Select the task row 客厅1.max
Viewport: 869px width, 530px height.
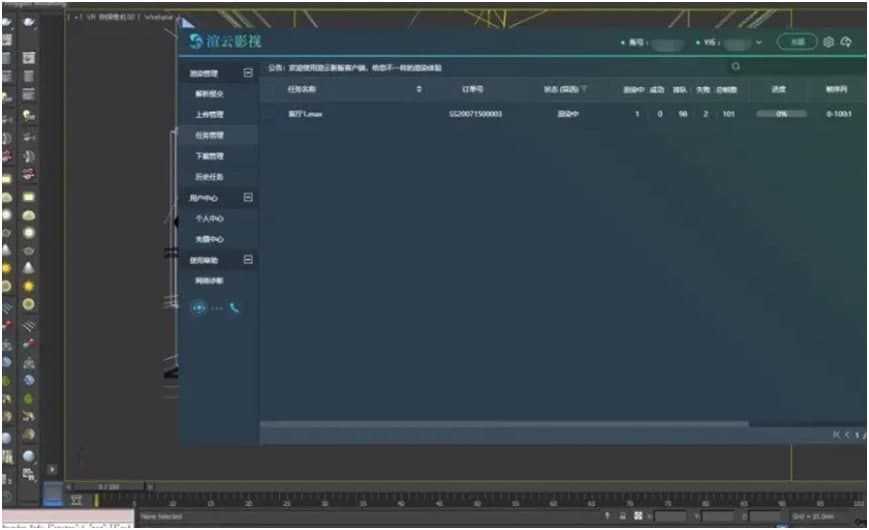(x=563, y=114)
